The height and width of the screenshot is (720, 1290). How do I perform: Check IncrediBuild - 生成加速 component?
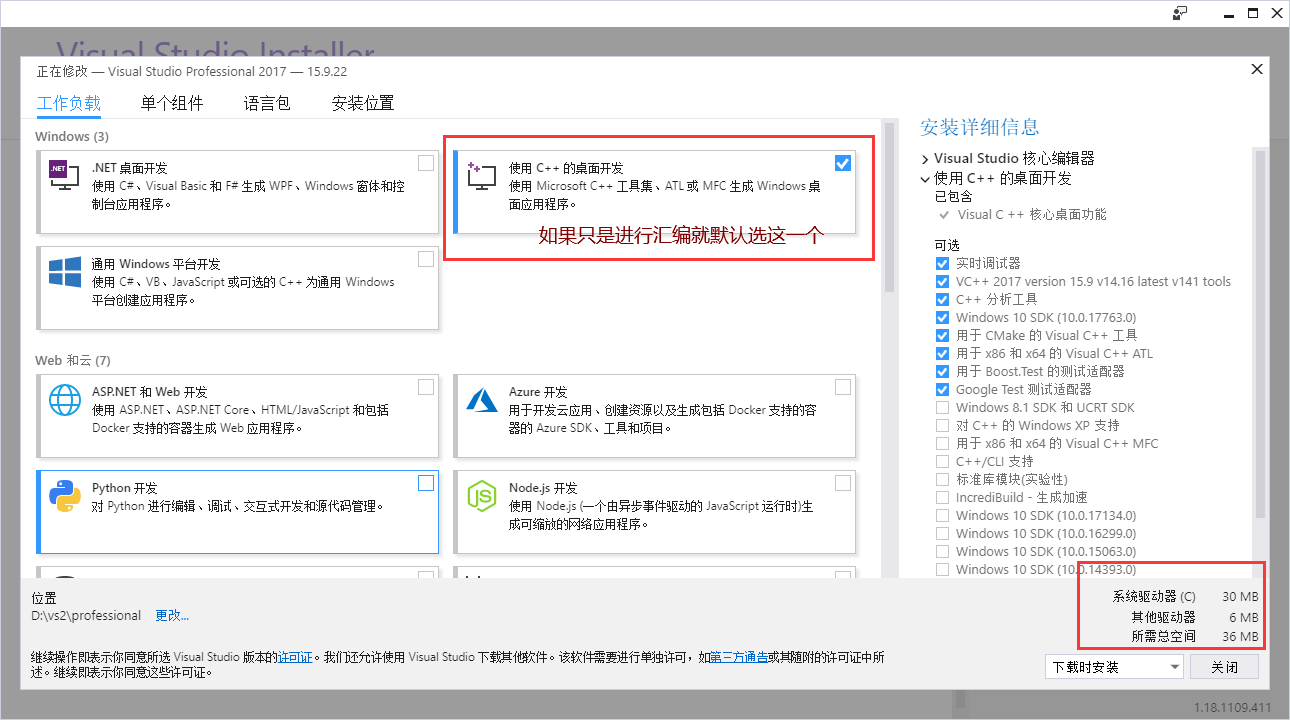coord(942,497)
